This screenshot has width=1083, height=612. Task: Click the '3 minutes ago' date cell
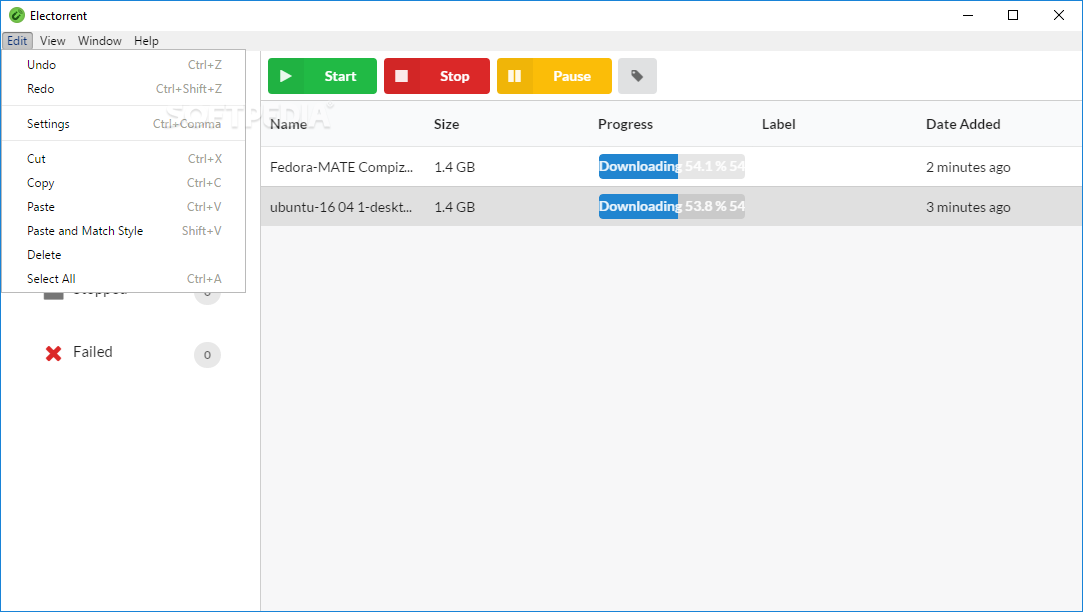(x=968, y=207)
